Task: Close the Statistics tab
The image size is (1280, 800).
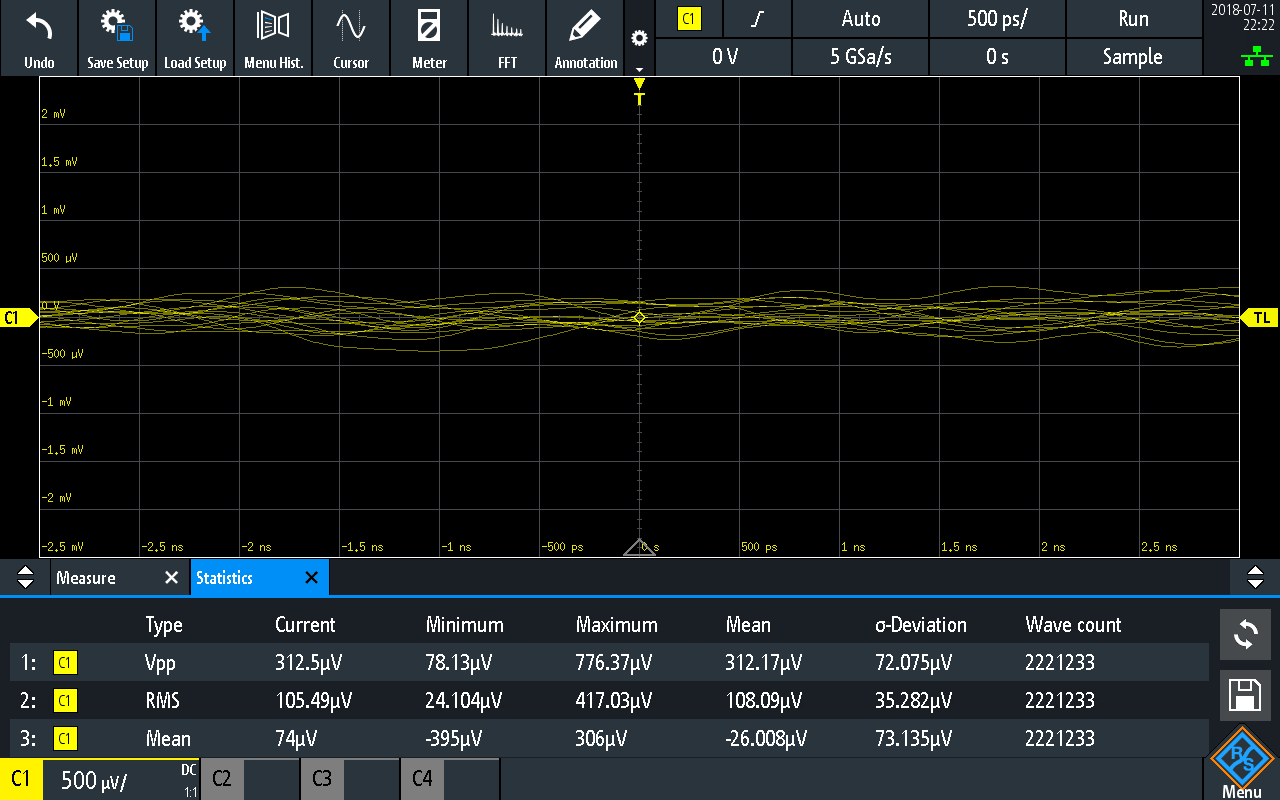Action: click(x=311, y=578)
